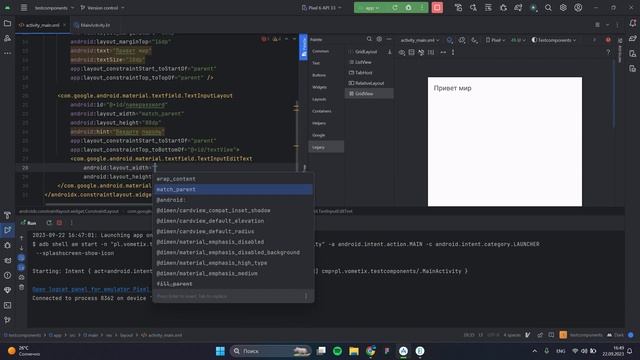Open Palette panel settings gear
Viewport: 640px width, 360px height.
(379, 39)
